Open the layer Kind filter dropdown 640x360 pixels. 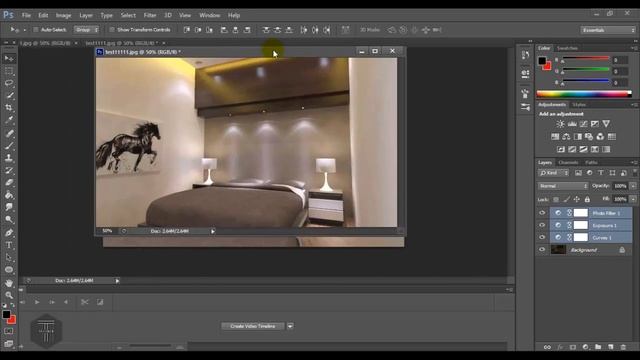pyautogui.click(x=553, y=173)
